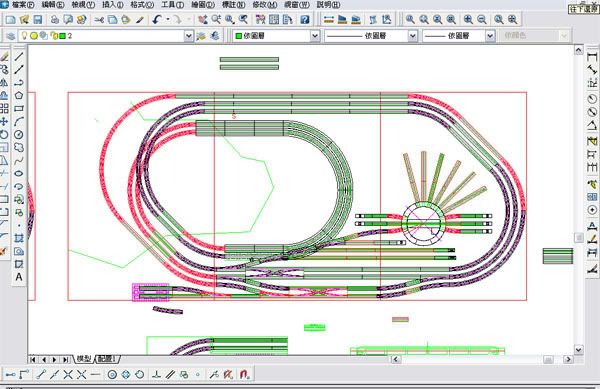This screenshot has height=389, width=600.
Task: Click the Save floppy disk icon
Action: point(38,20)
